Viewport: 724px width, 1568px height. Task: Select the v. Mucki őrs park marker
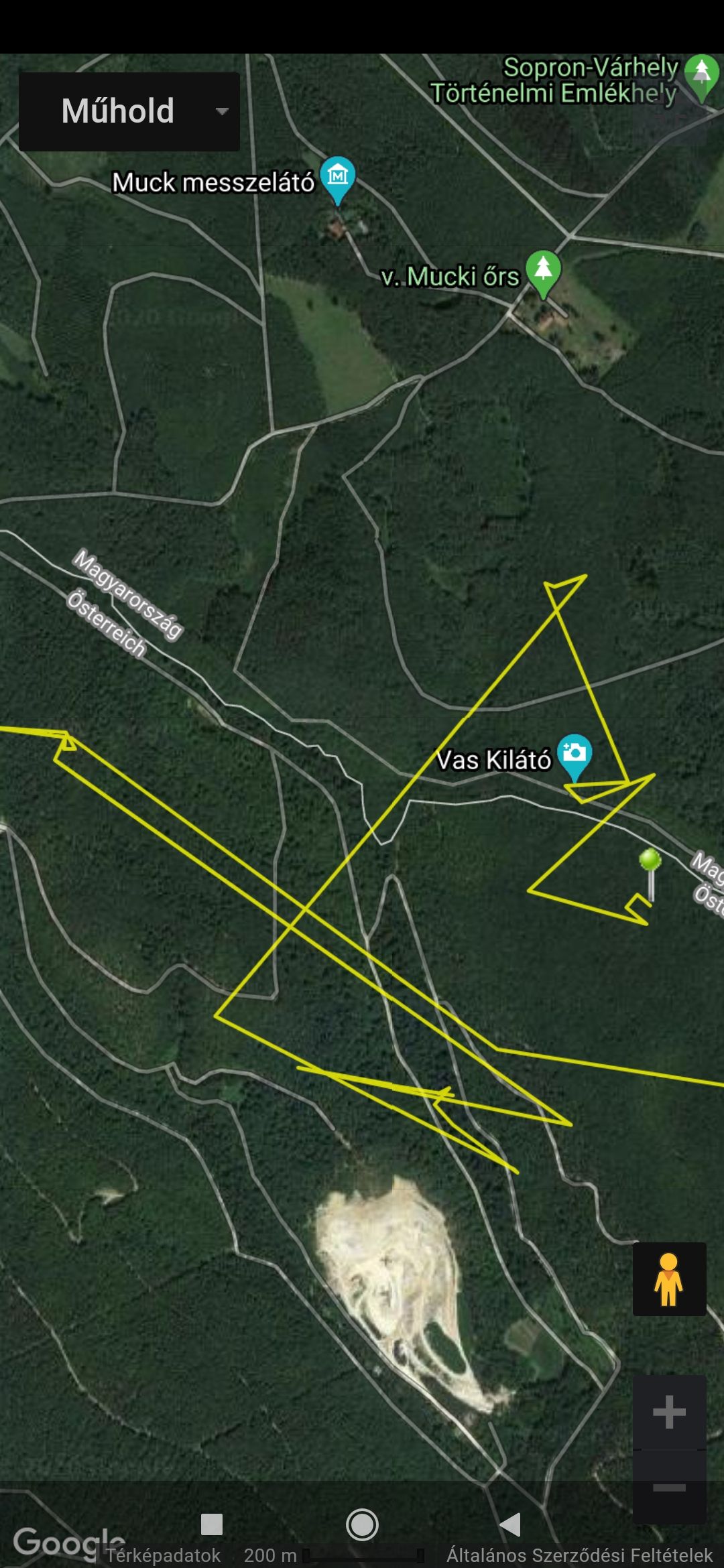click(543, 274)
